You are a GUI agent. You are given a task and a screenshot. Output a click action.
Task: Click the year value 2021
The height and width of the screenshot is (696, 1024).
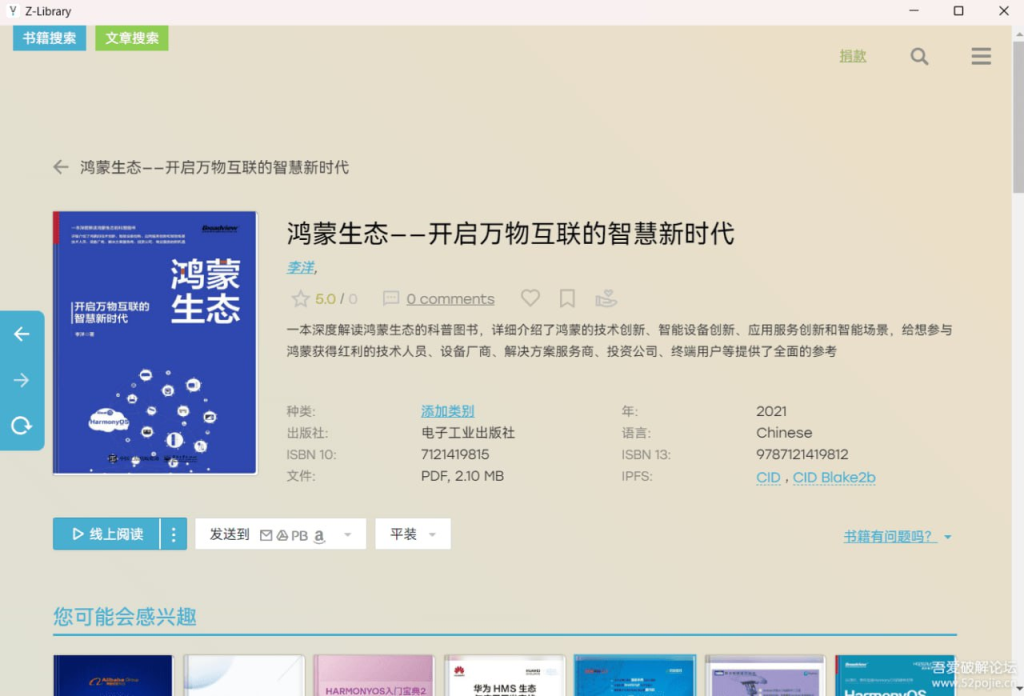(771, 411)
